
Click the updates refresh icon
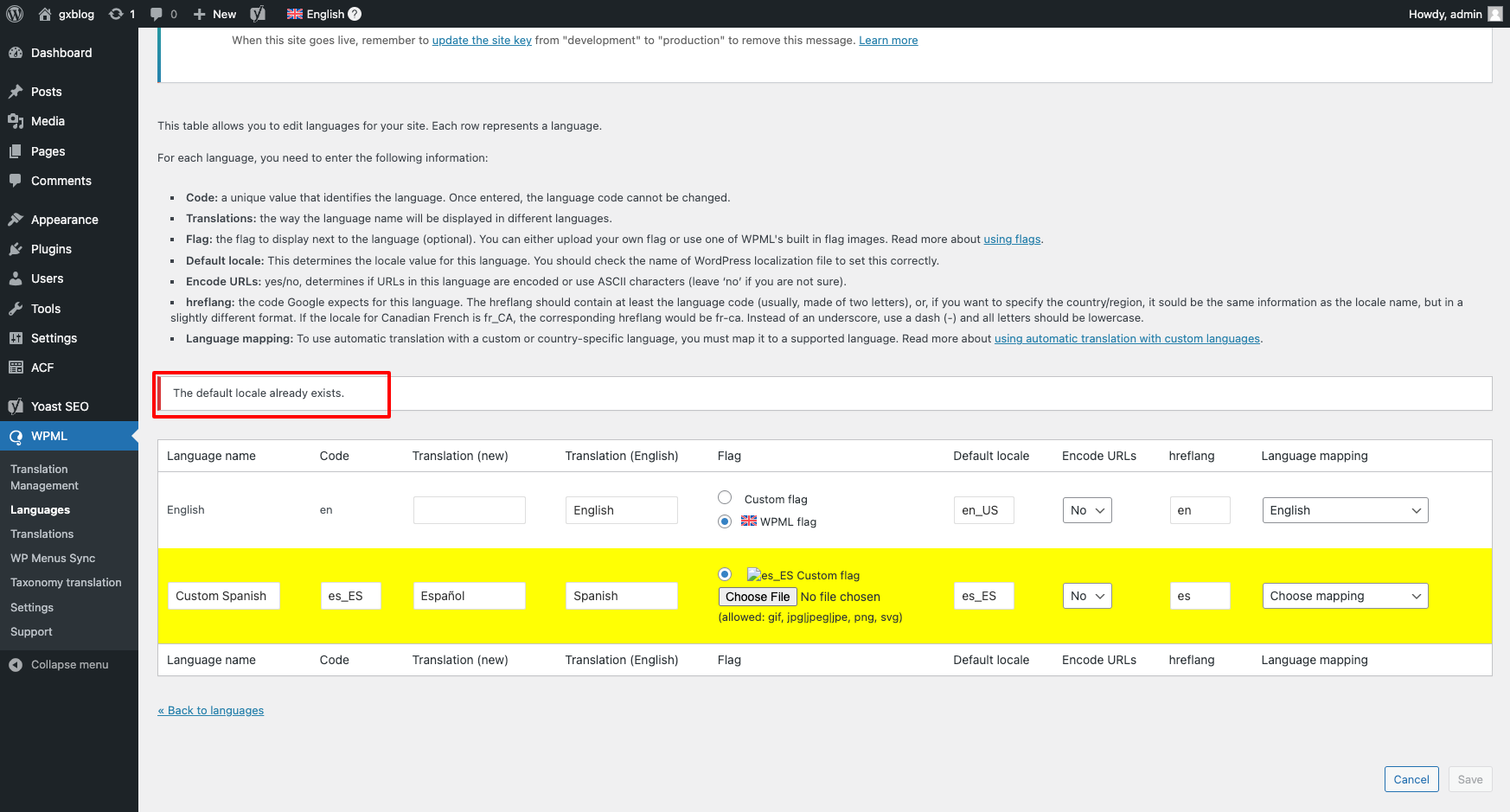(x=116, y=14)
